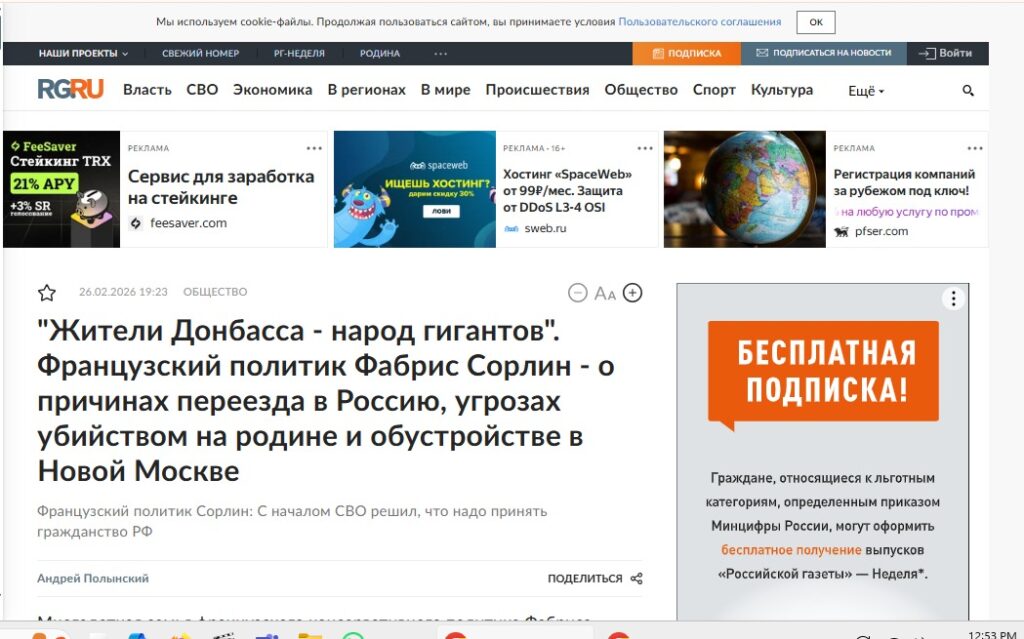Screen dimensions: 1024x639
Task: Open options dots on feesaver ad
Action: pyautogui.click(x=314, y=148)
